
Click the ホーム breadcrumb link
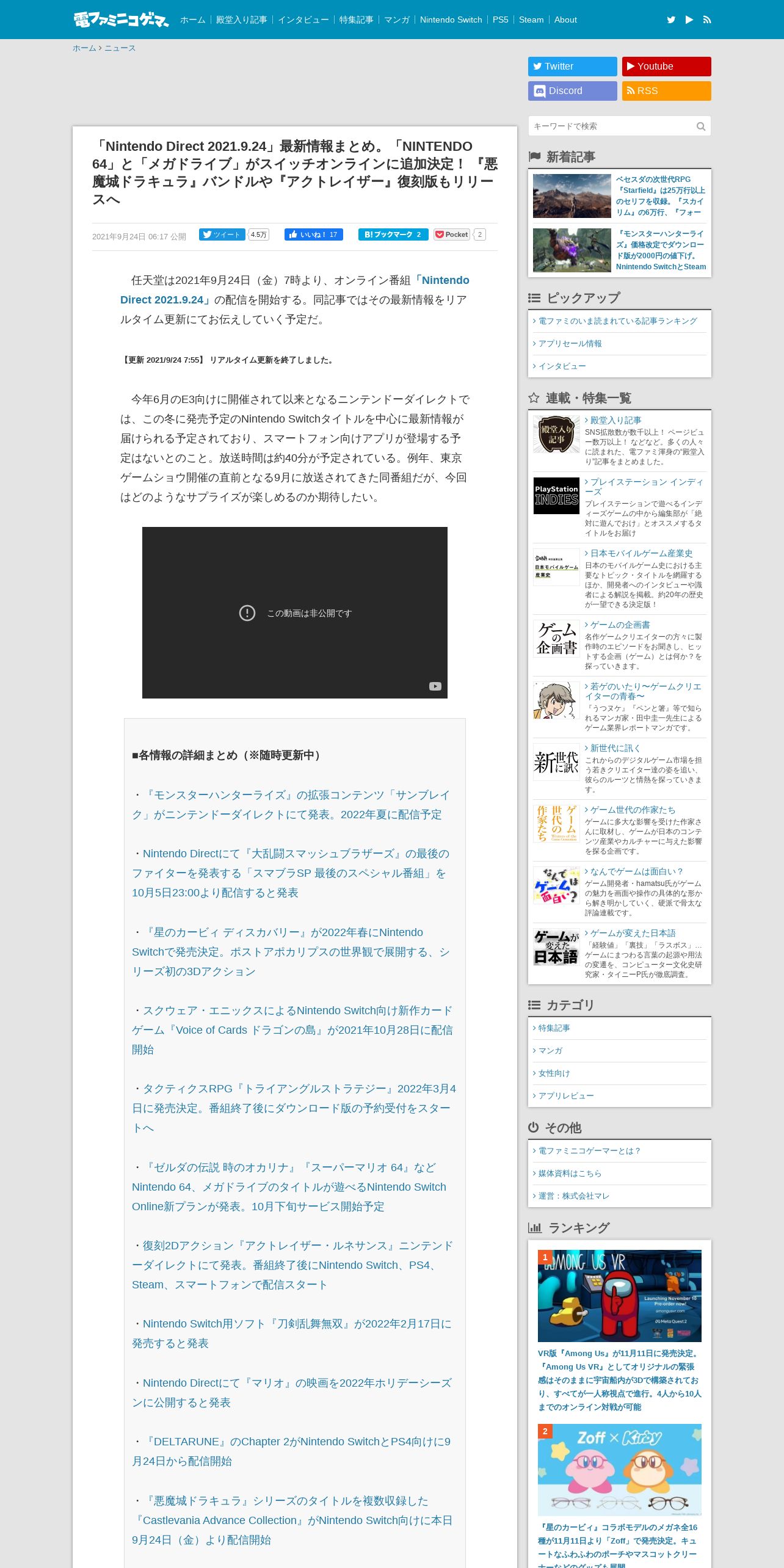(84, 48)
